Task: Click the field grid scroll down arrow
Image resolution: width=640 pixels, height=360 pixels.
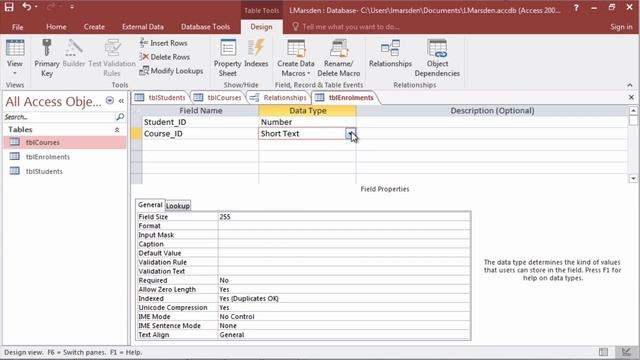Action: [633, 179]
